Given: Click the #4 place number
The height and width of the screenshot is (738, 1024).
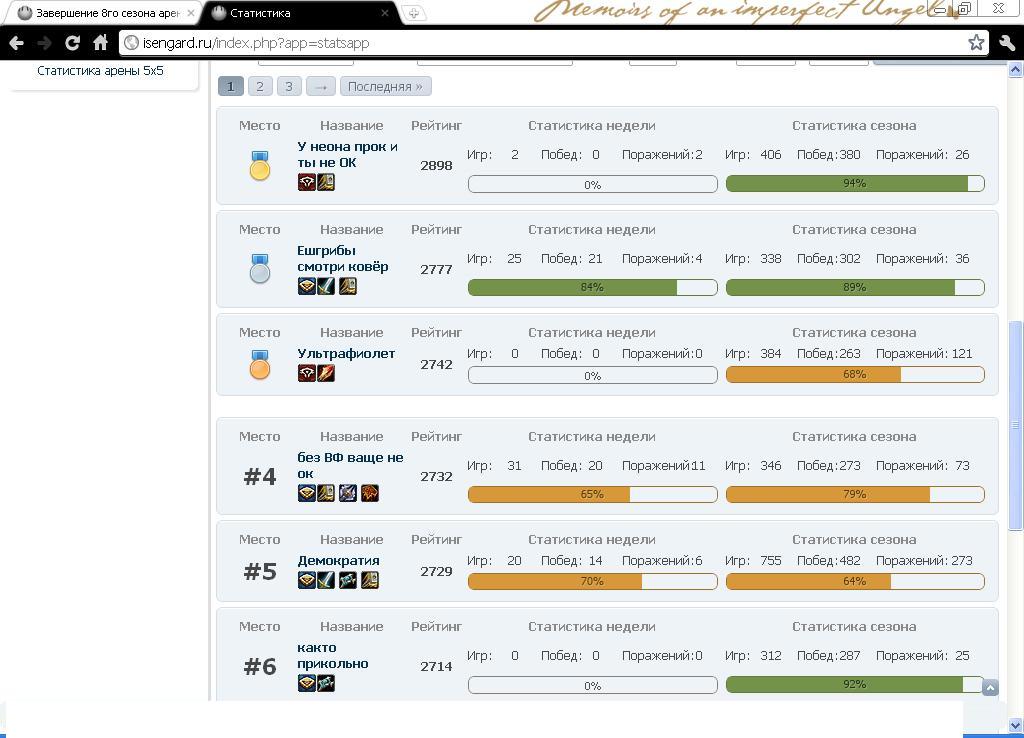Looking at the screenshot, I should click(x=260, y=477).
